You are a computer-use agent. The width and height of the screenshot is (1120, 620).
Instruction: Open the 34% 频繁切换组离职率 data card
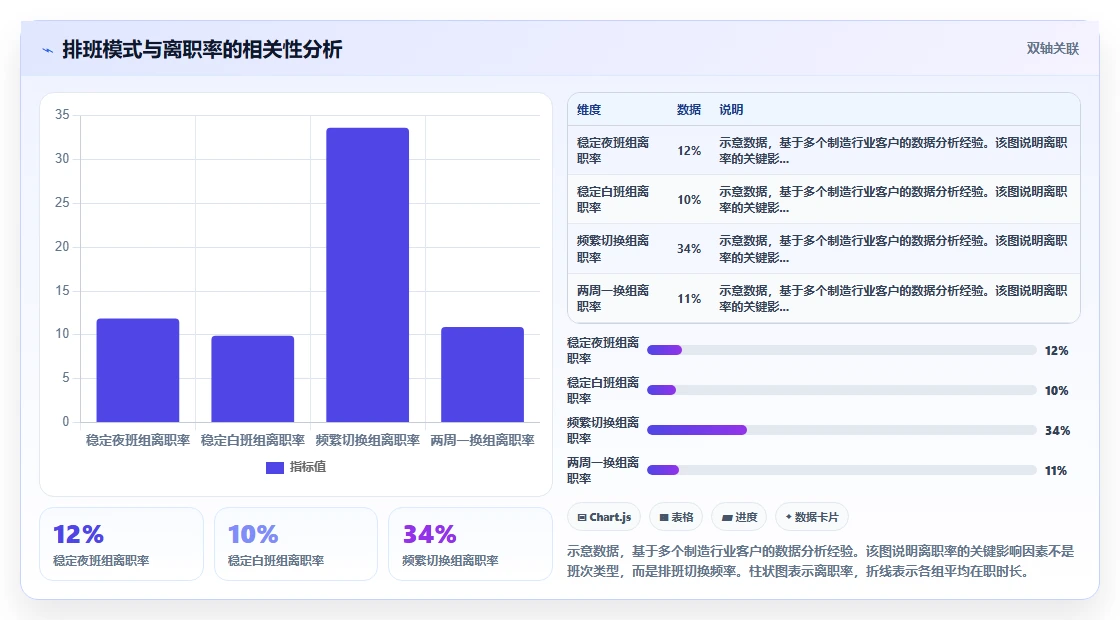pos(470,544)
